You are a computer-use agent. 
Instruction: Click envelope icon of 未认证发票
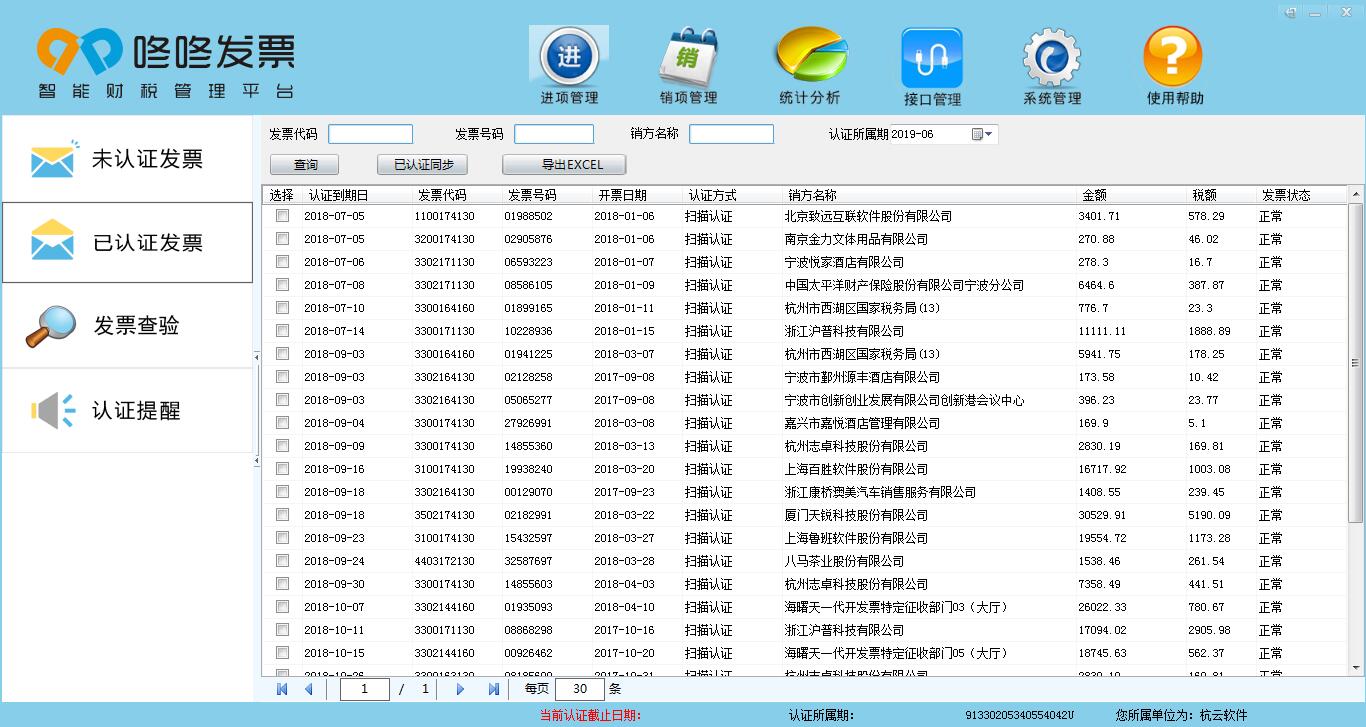coord(52,159)
